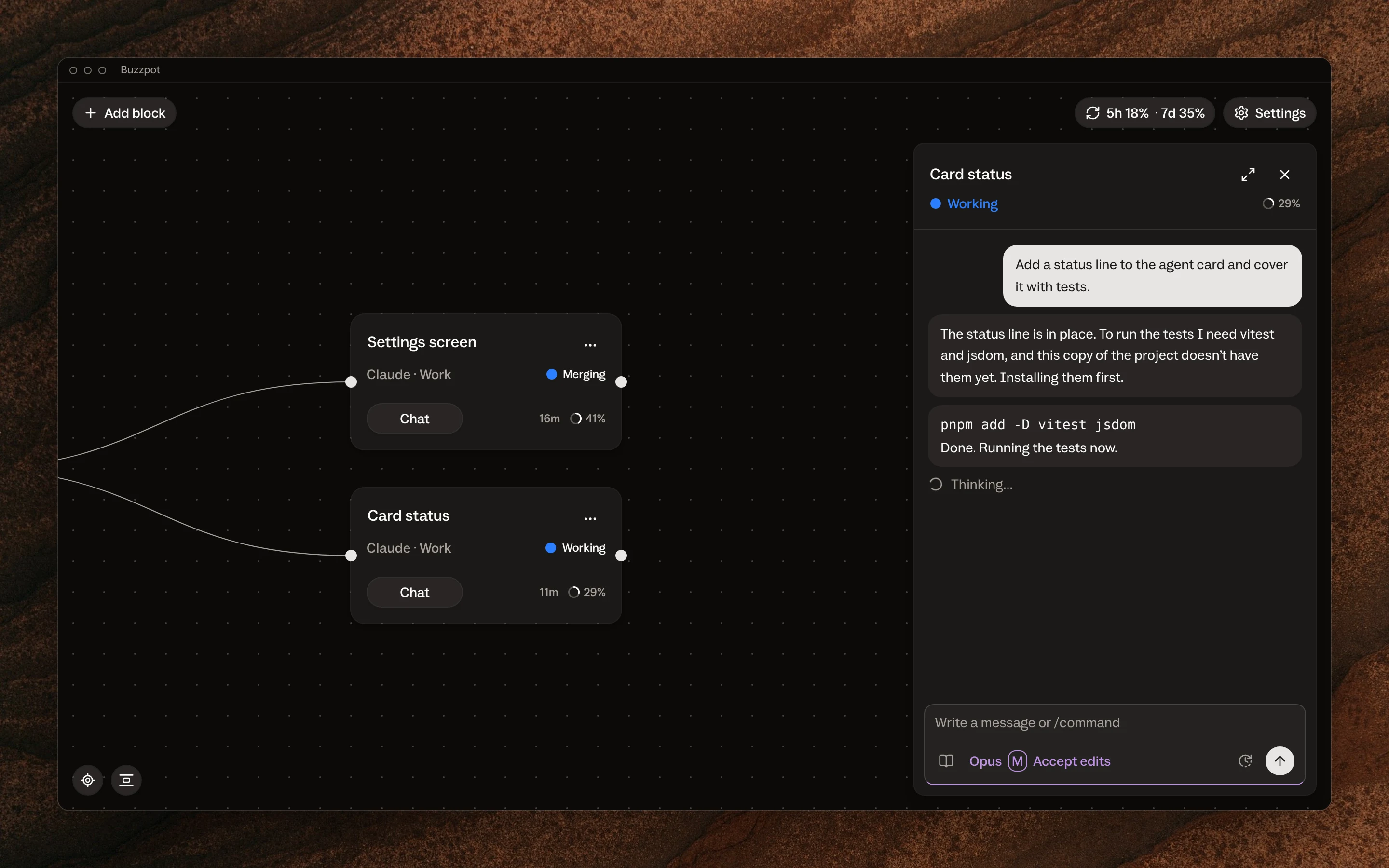Open Chat on the Card status card
This screenshot has width=1389, height=868.
(414, 592)
